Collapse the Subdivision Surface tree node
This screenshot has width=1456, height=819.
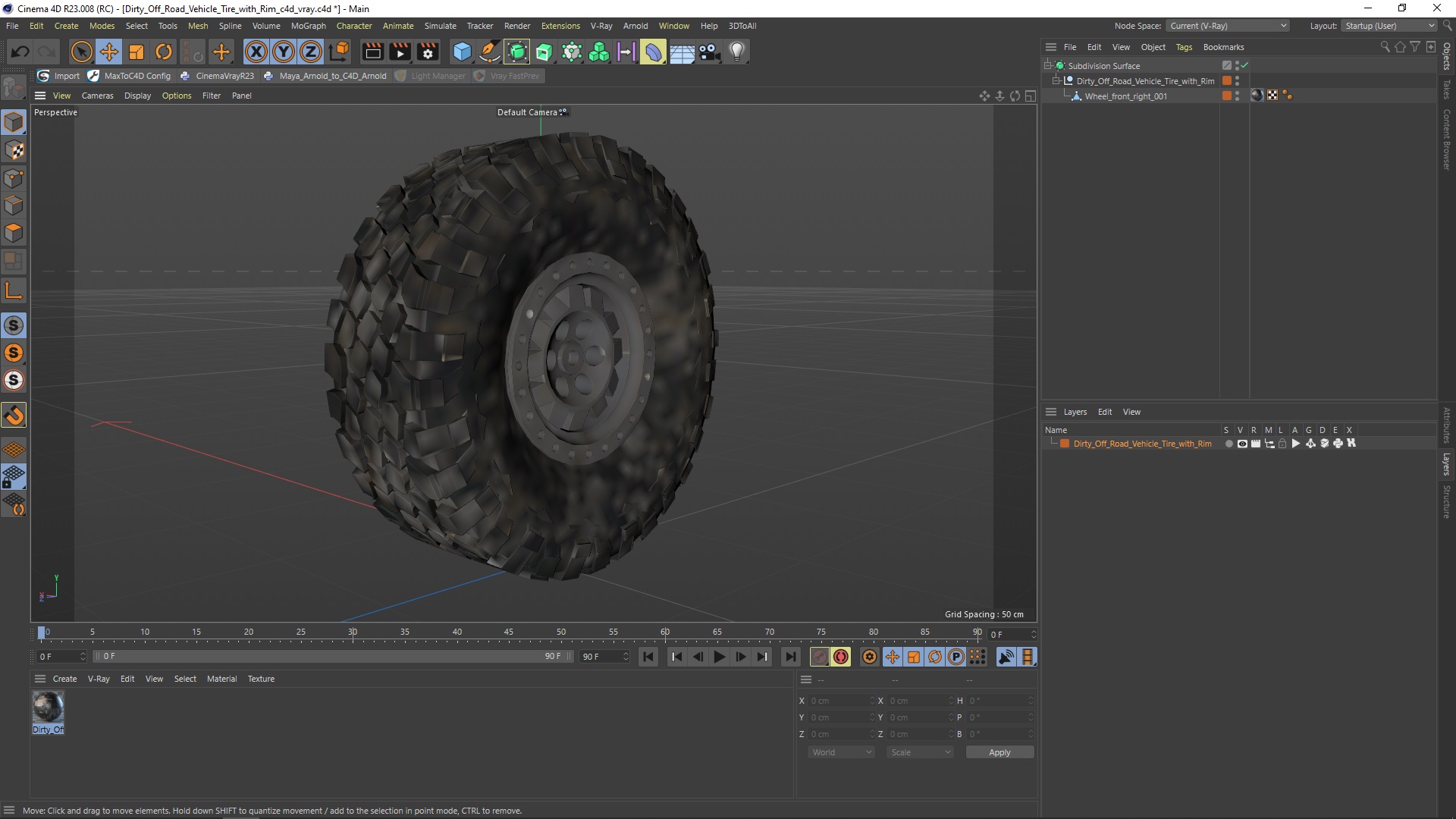tap(1047, 65)
